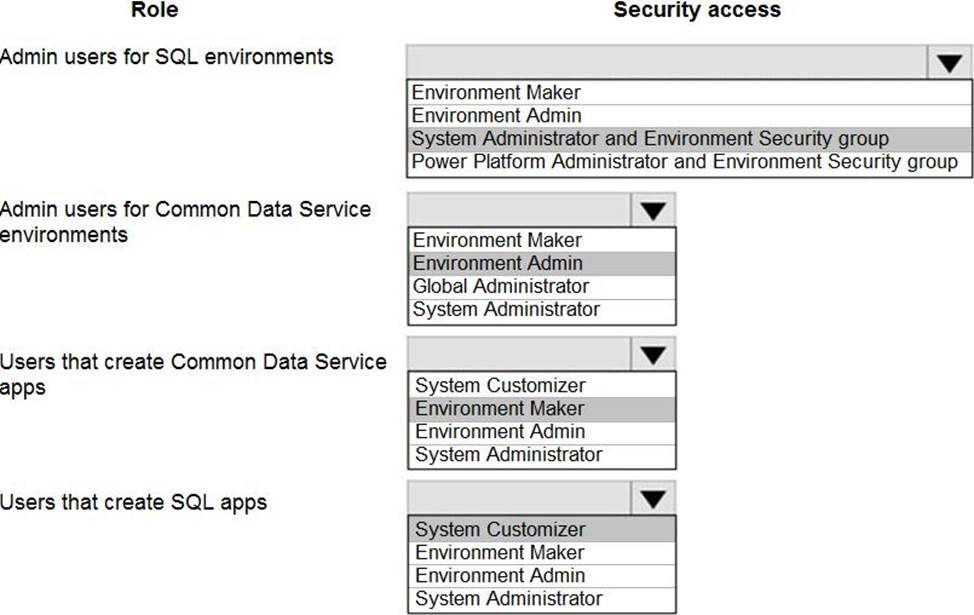Choose Environment Maker for Common Data Service admins
This screenshot has width=974, height=615.
(x=497, y=240)
